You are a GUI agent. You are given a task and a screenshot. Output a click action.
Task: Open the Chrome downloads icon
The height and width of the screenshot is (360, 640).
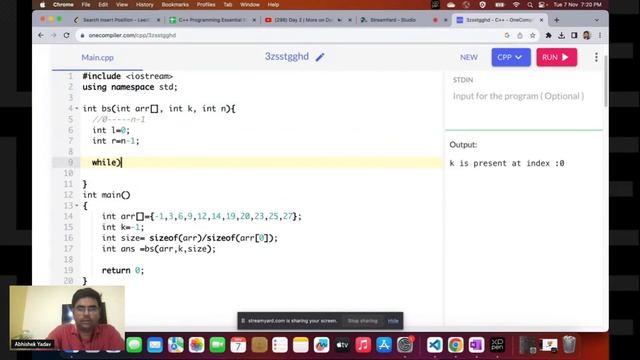click(x=561, y=36)
